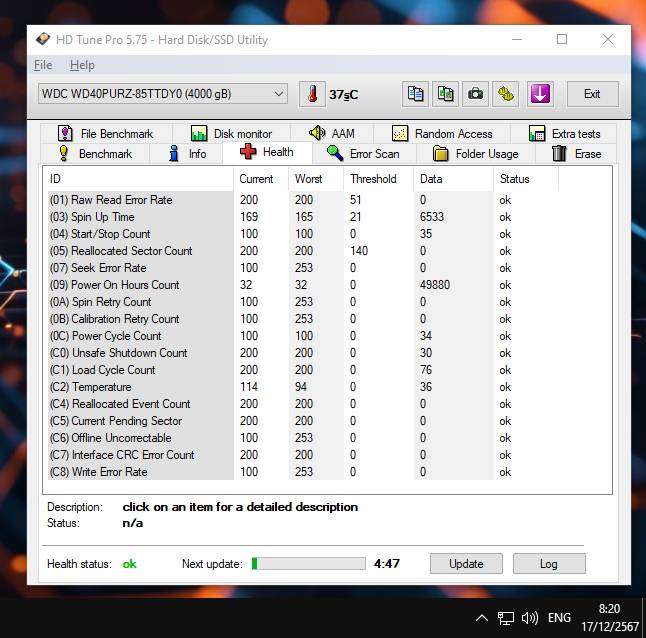Select the Load Cycle Count row
The width and height of the screenshot is (646, 638).
[x=303, y=370]
